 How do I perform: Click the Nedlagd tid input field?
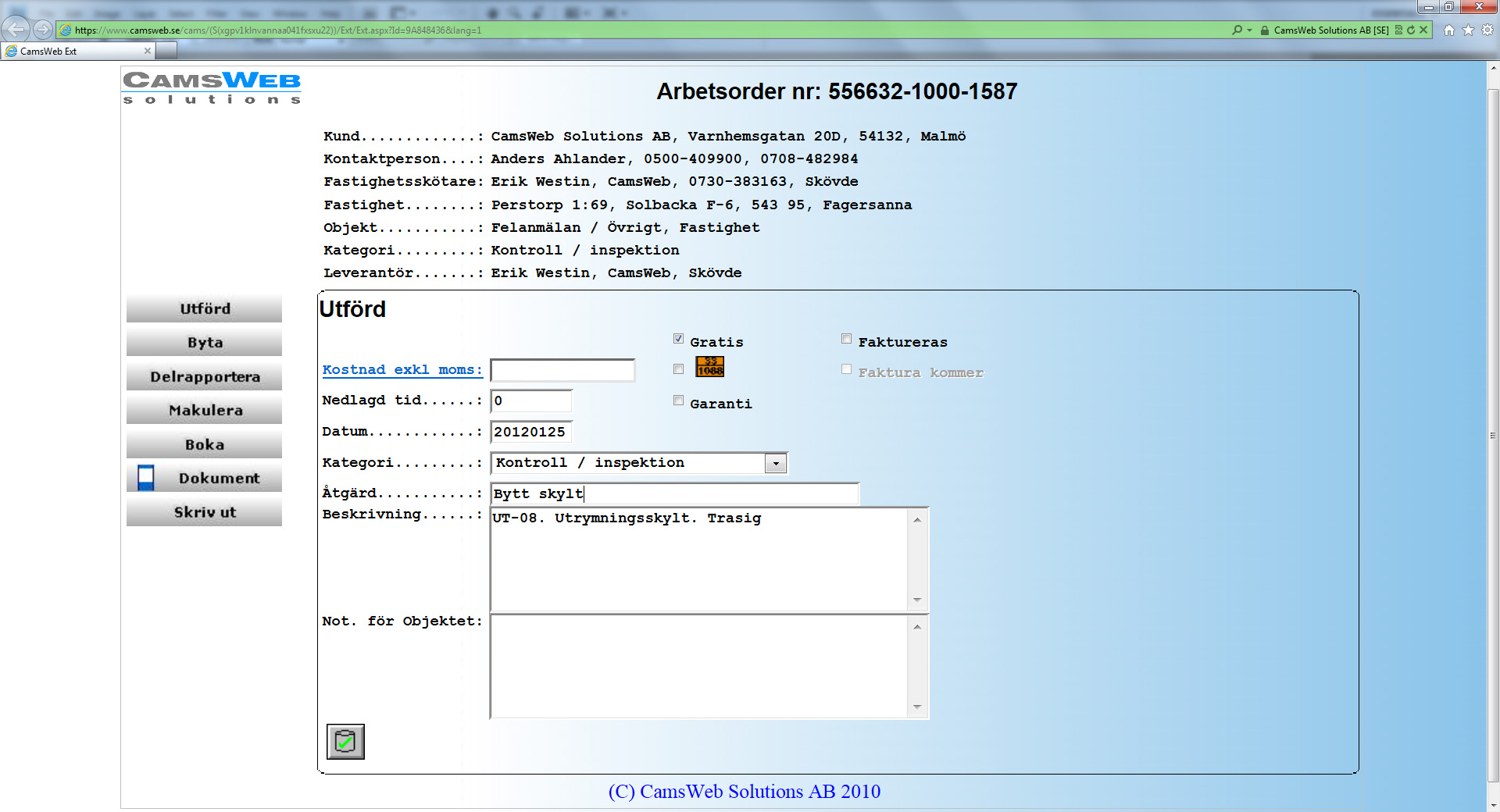(531, 401)
